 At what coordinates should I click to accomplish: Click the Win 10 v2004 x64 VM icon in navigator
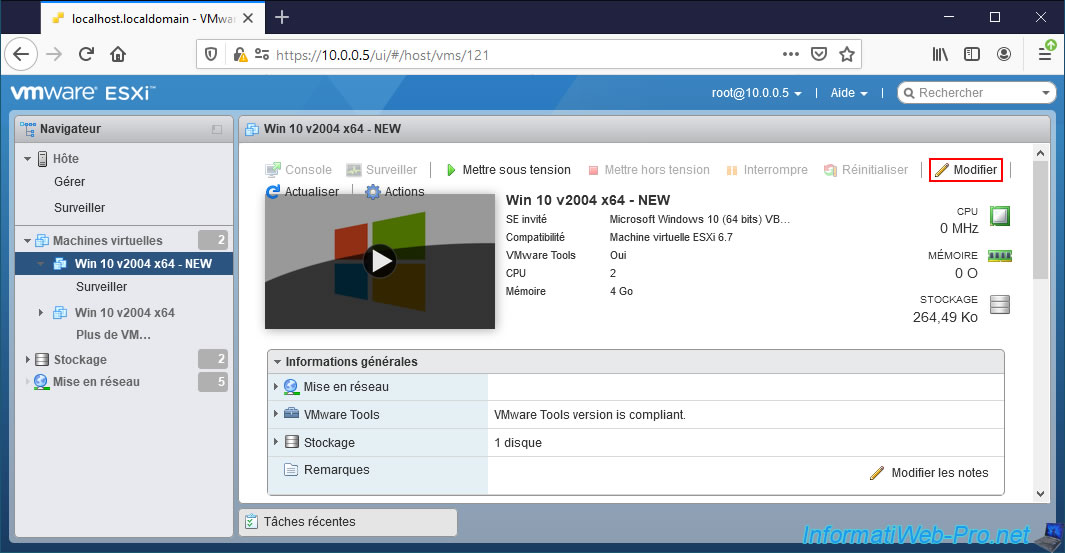tap(60, 313)
